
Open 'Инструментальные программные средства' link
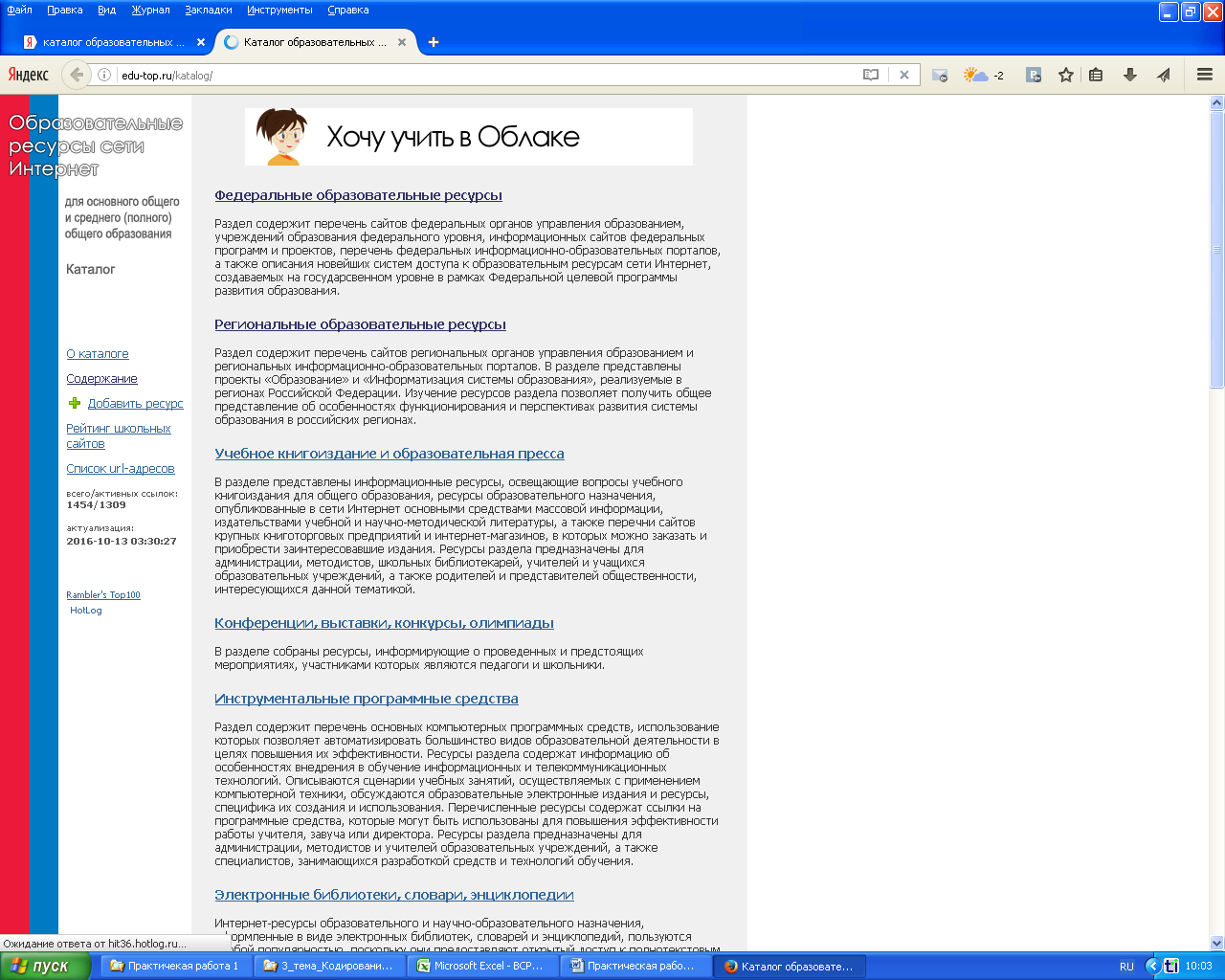[367, 699]
